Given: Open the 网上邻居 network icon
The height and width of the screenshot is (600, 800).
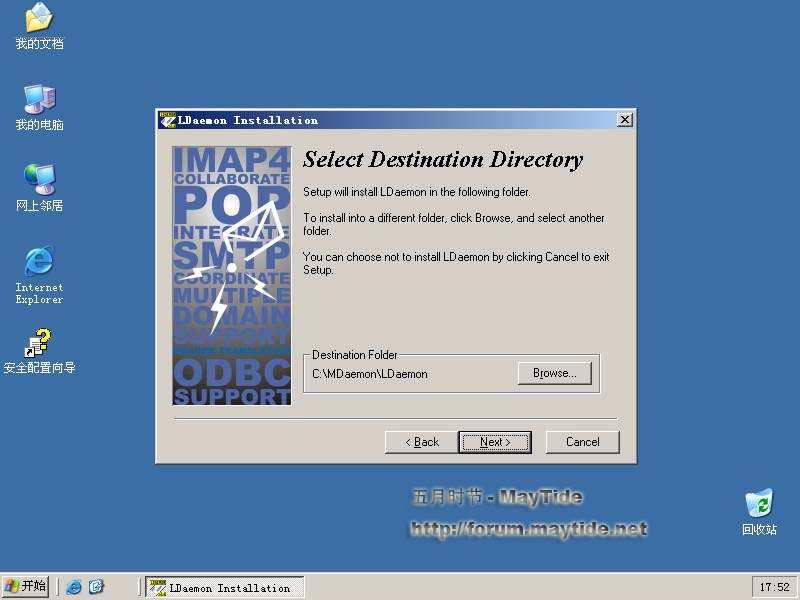Looking at the screenshot, I should coord(39,180).
